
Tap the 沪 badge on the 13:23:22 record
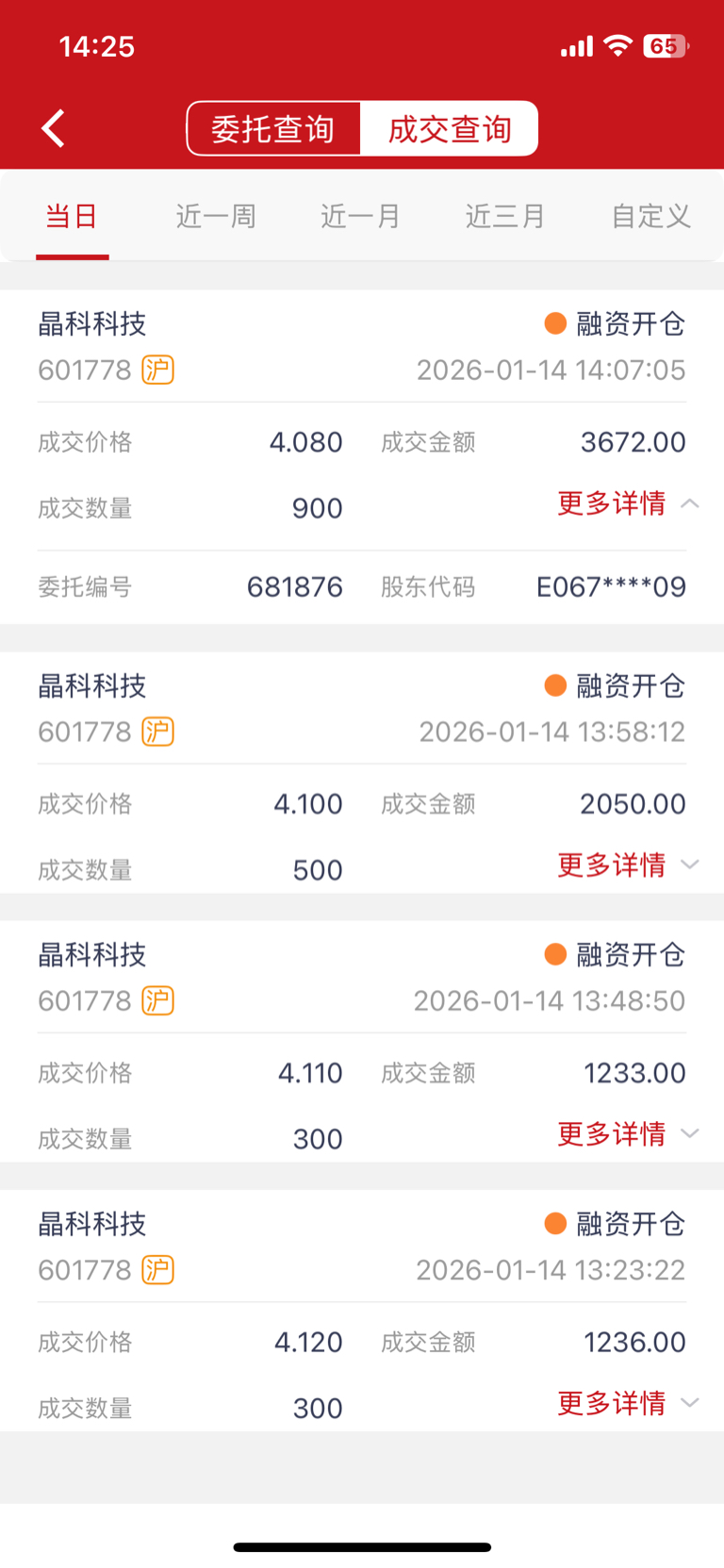(x=157, y=1270)
